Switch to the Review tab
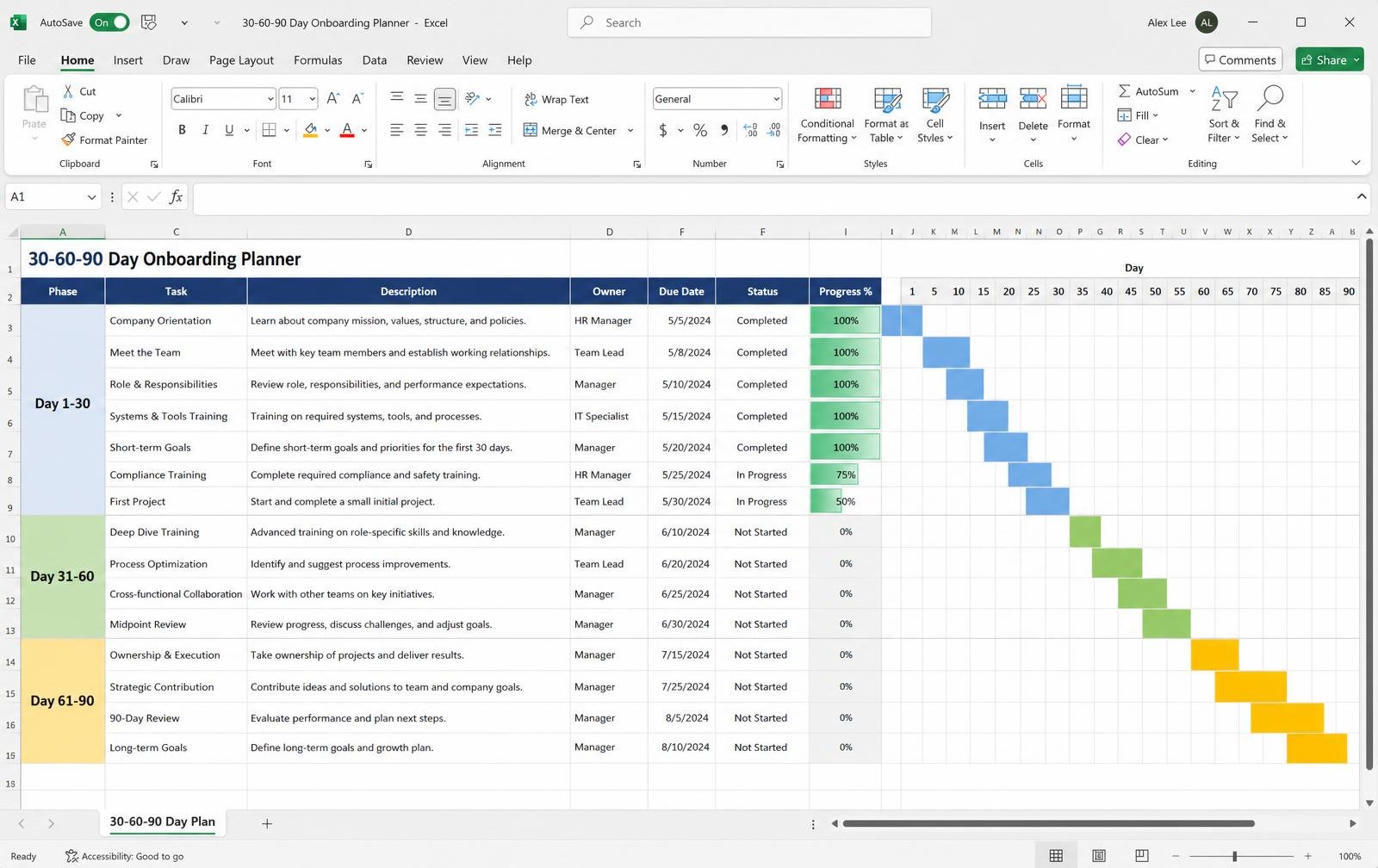 [425, 60]
